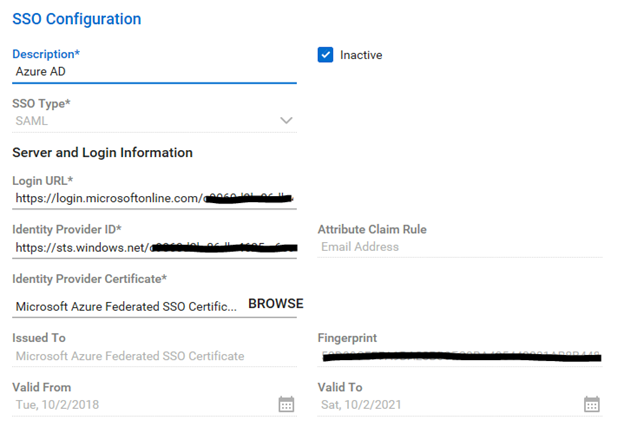Viewport: 624px width, 427px height.
Task: Click the Attribute Claim Rule label
Action: click(372, 229)
